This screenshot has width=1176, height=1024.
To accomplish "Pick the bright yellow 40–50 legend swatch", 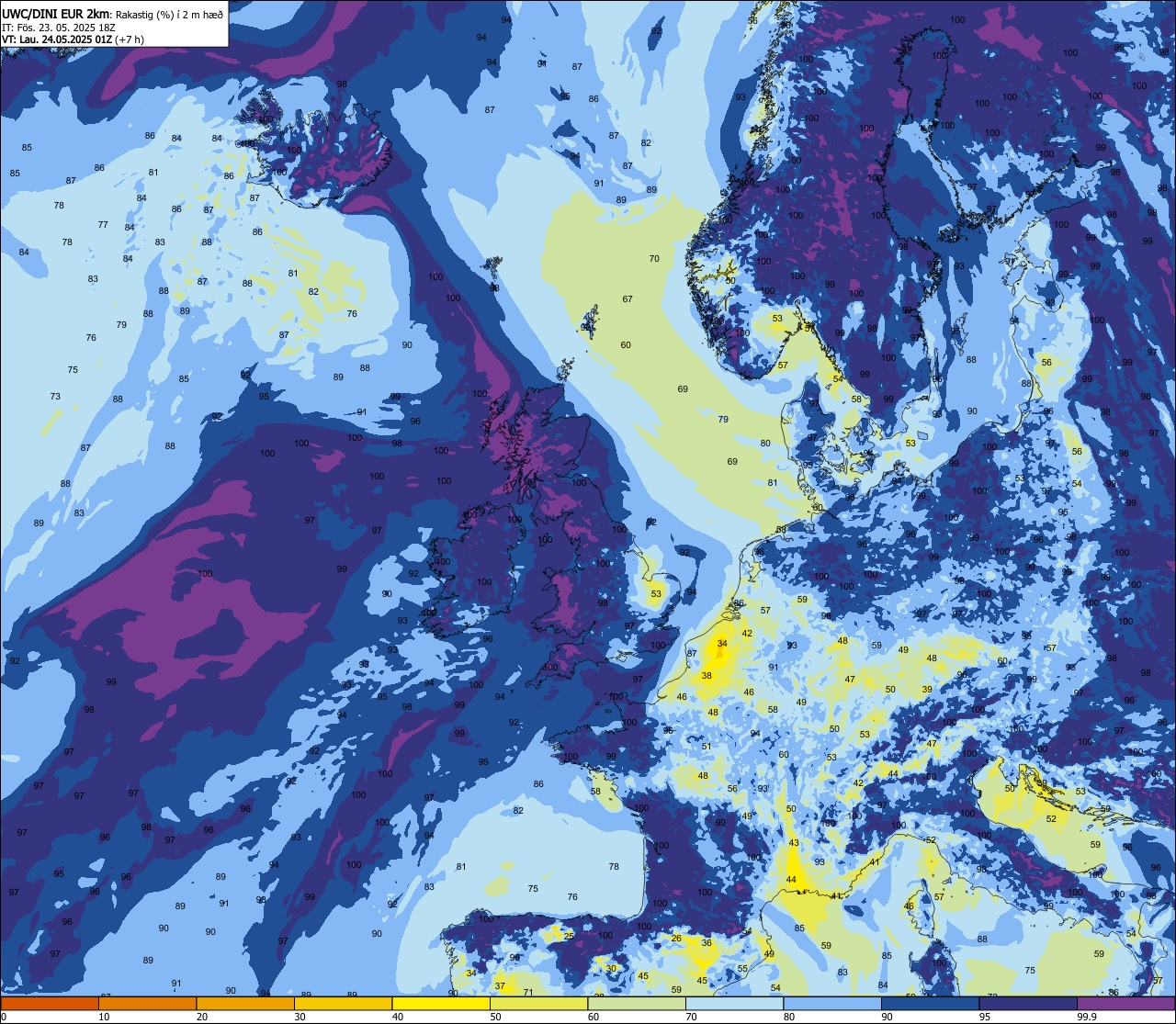I will coord(441,1003).
